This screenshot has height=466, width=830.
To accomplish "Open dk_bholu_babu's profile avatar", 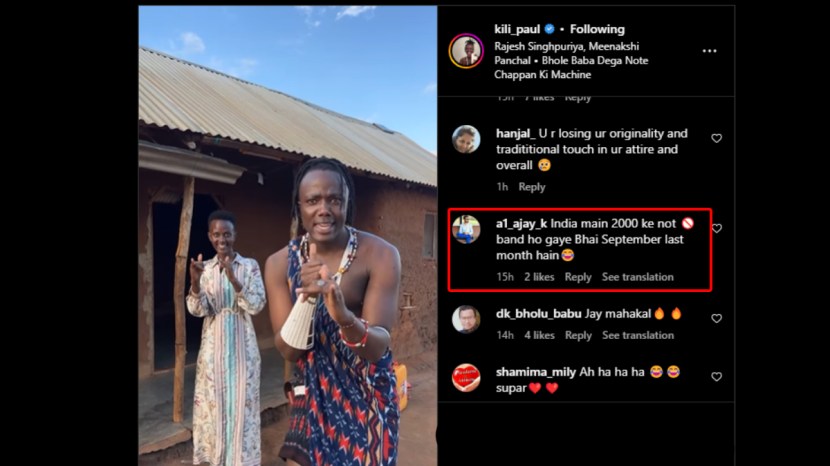I will [x=466, y=319].
